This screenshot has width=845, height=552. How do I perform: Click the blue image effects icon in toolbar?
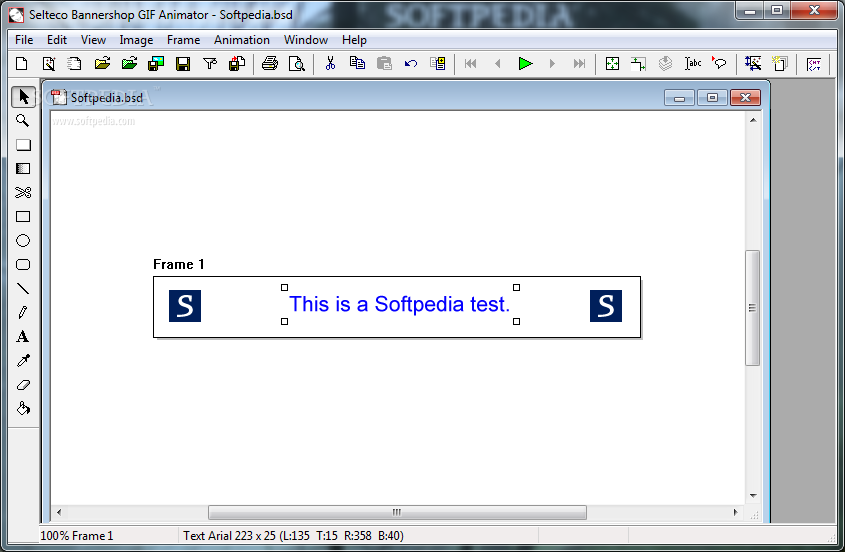[x=753, y=64]
